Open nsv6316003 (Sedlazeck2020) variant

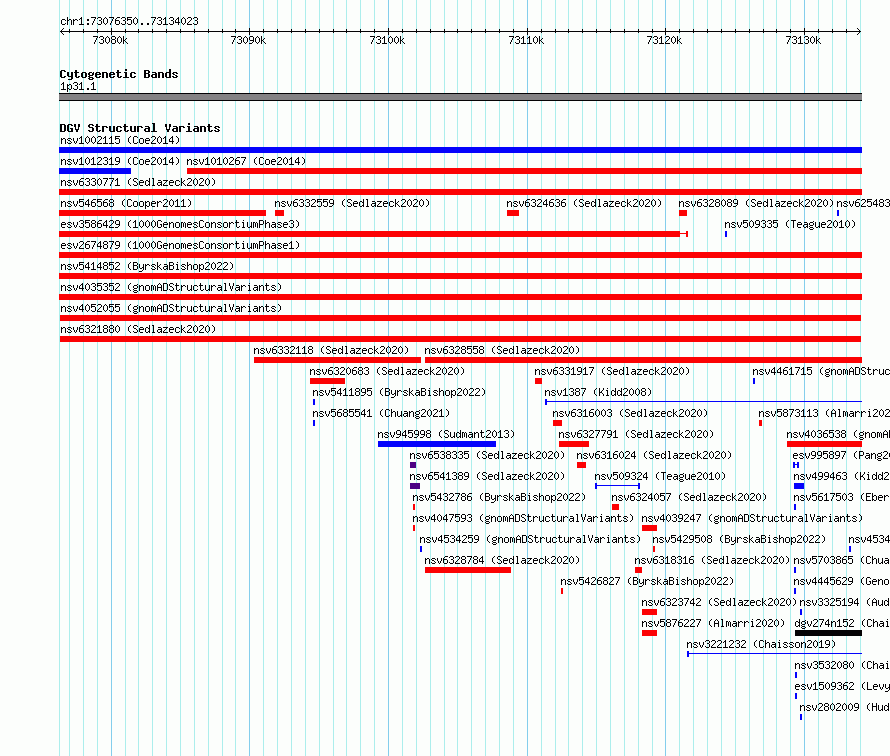[x=630, y=413]
